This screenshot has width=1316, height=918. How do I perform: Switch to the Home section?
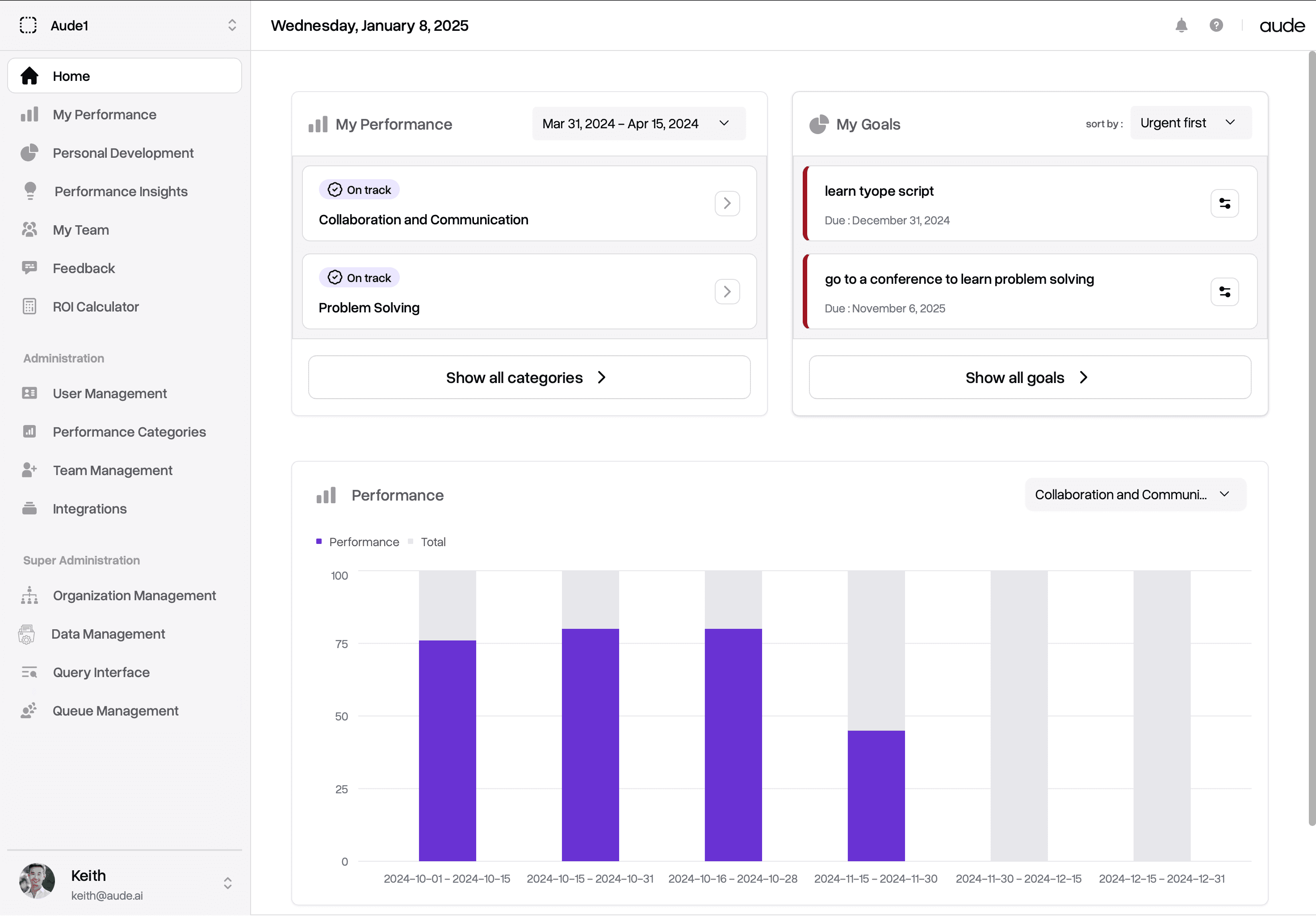[x=71, y=75]
